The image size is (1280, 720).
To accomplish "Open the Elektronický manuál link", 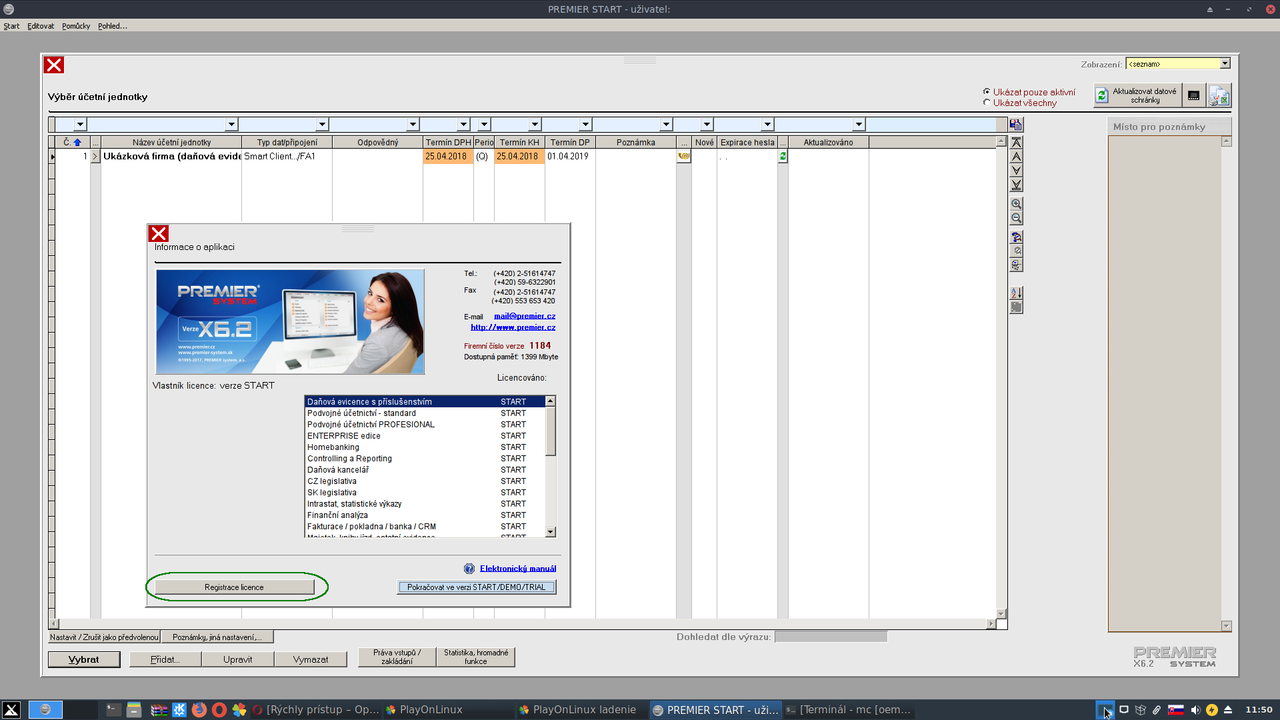I will 518,568.
